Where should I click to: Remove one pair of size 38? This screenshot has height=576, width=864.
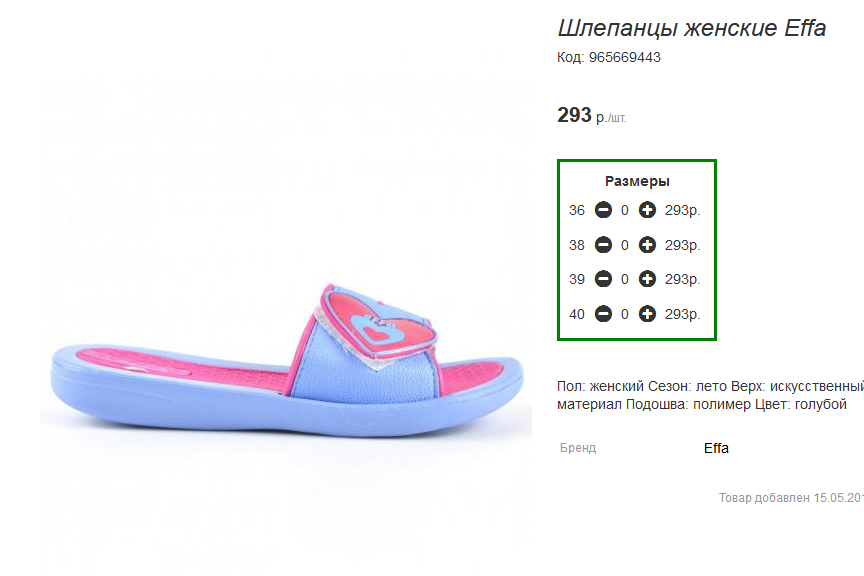(603, 245)
